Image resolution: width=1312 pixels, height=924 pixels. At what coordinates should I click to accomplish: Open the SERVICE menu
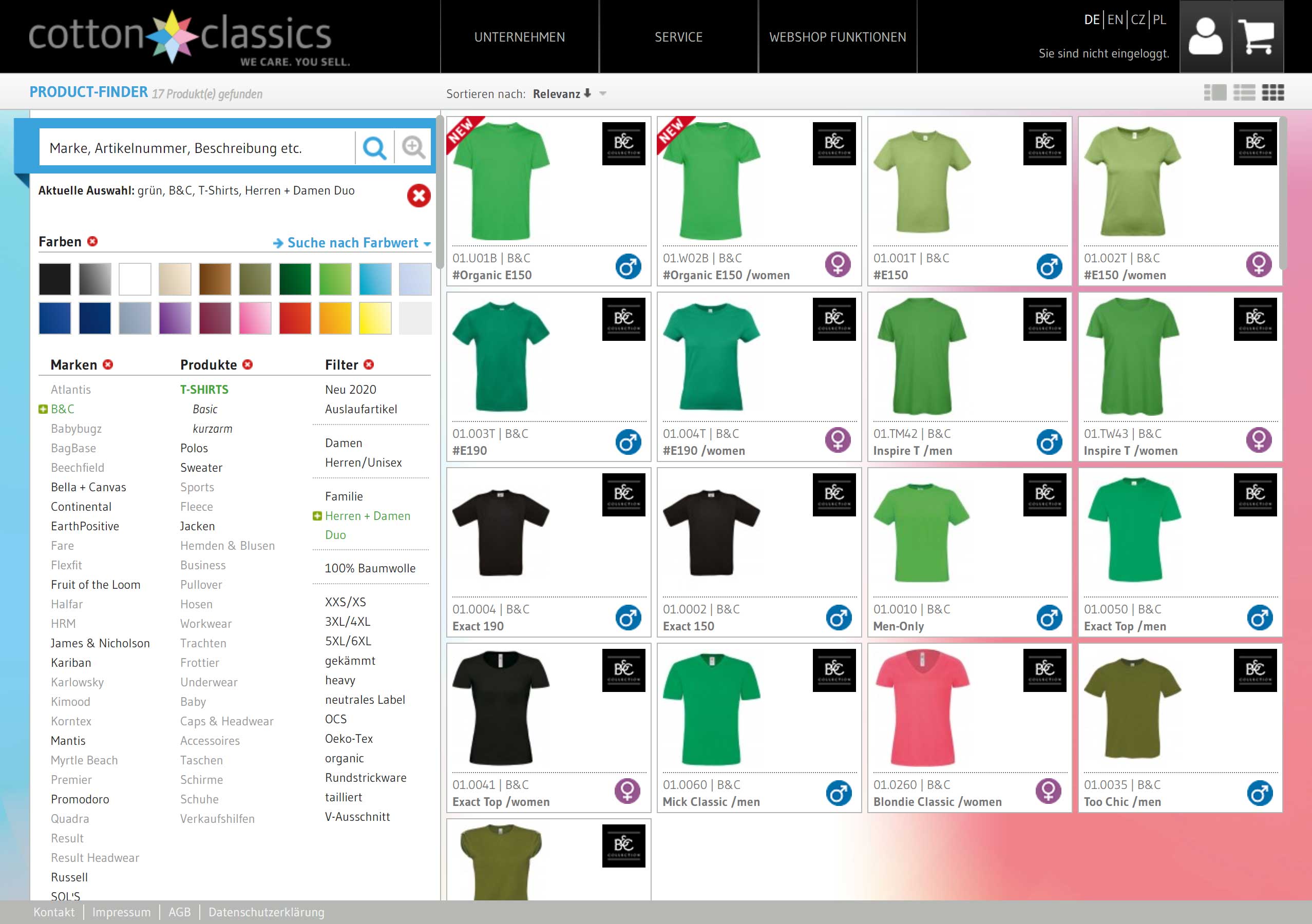pyautogui.click(x=678, y=37)
